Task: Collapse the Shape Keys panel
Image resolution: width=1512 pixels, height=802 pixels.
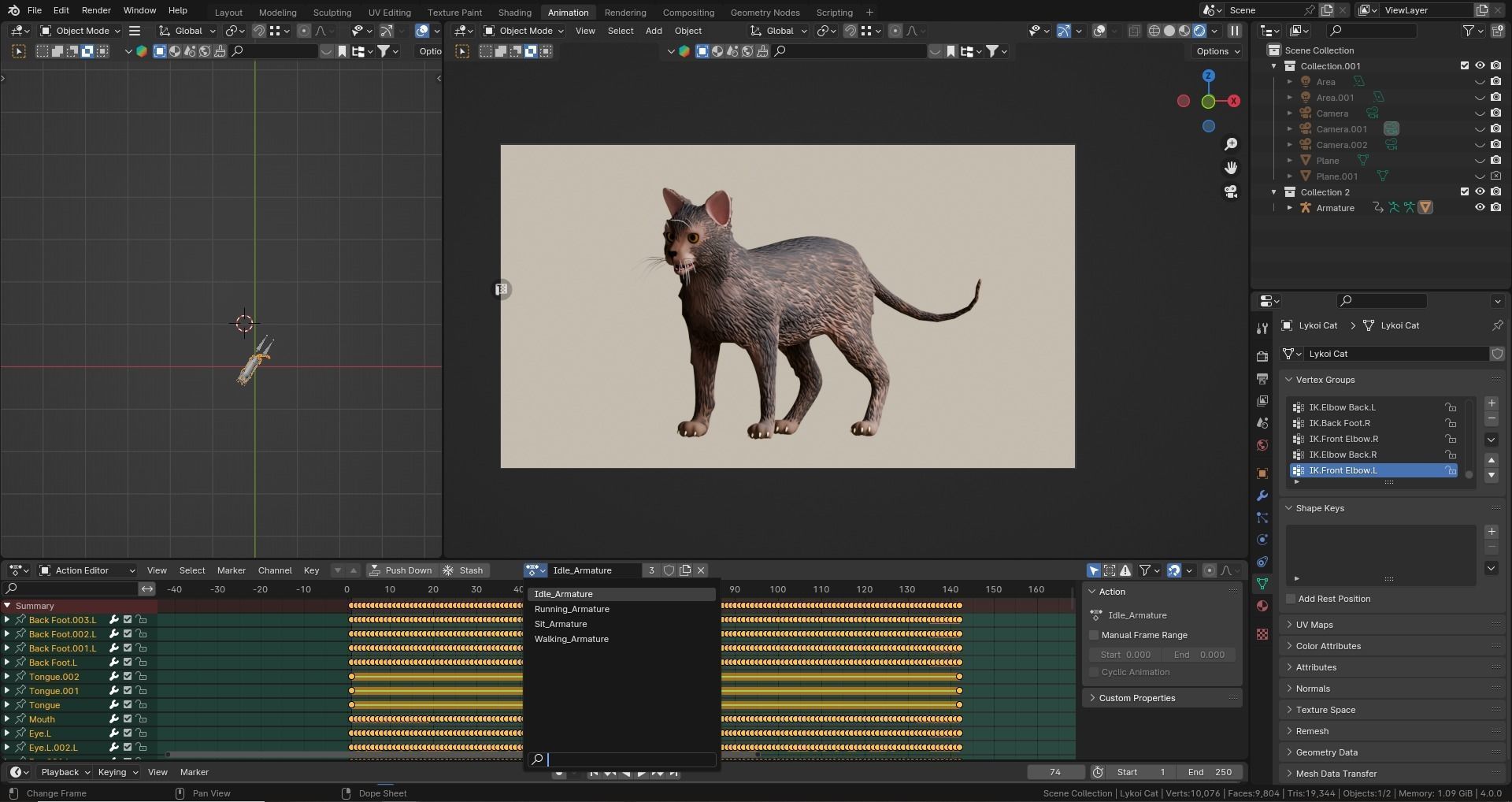Action: pos(1320,508)
